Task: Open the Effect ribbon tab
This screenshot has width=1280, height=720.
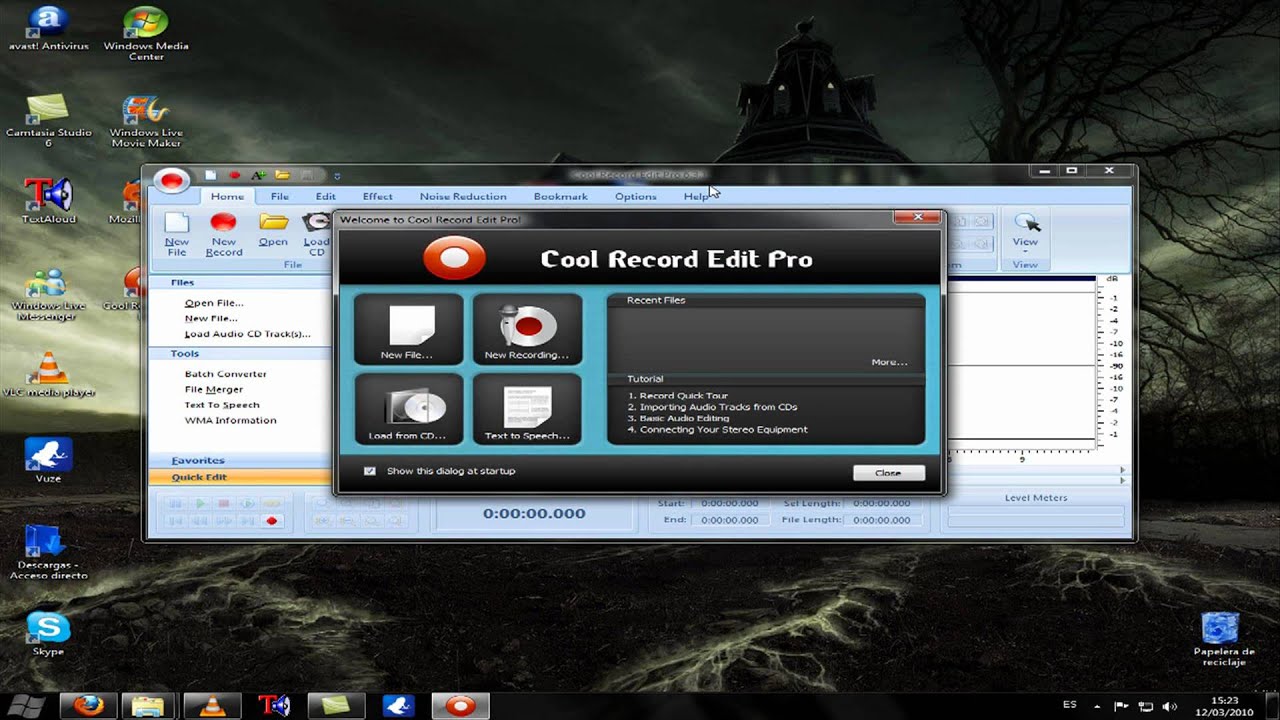Action: coord(377,196)
